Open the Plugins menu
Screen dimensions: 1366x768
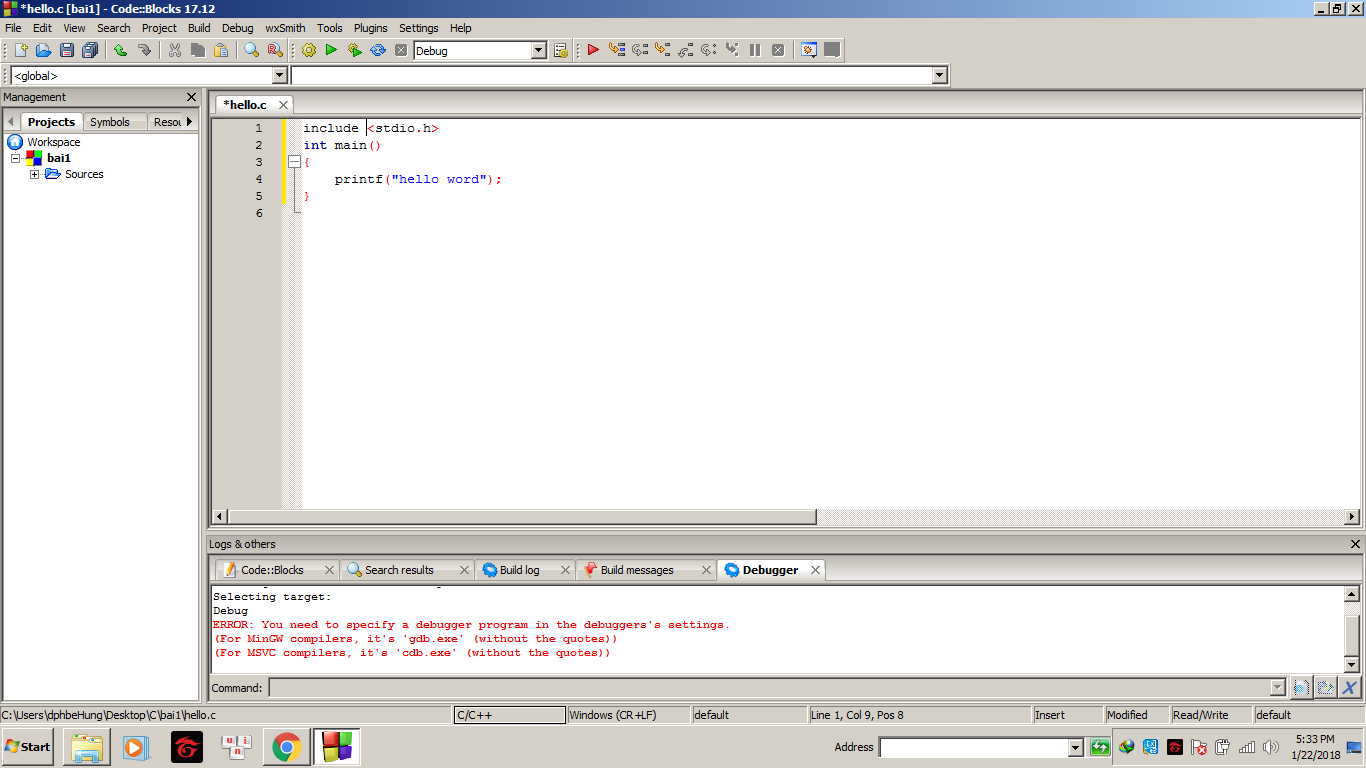(x=370, y=28)
